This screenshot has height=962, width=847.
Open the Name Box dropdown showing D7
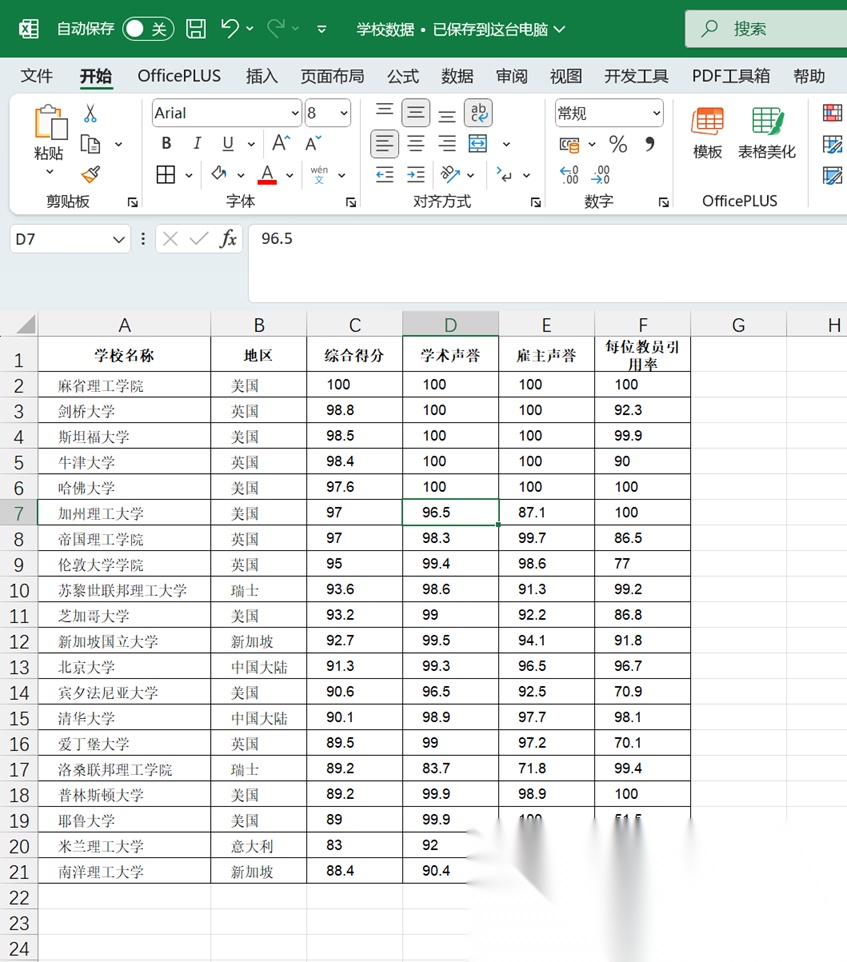pyautogui.click(x=119, y=239)
